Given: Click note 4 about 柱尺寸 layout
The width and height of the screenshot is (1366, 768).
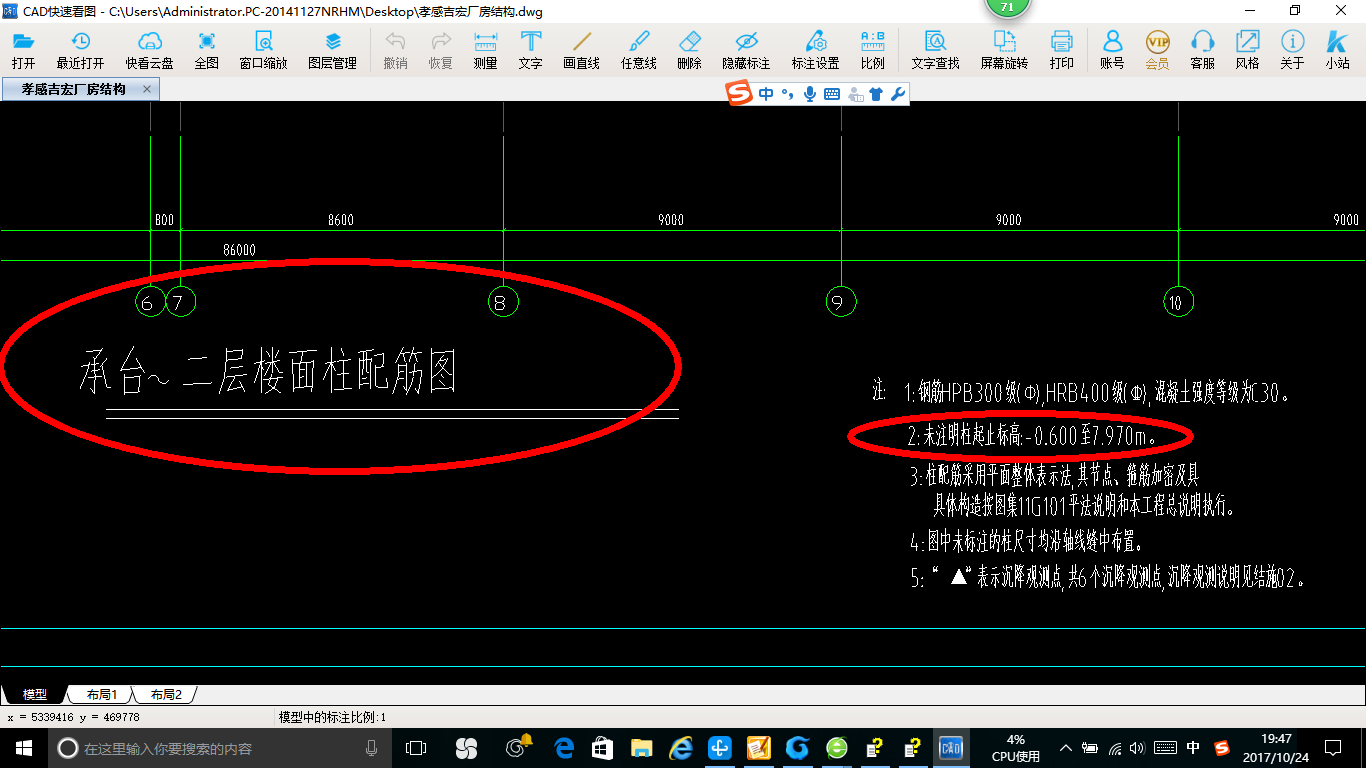Looking at the screenshot, I should coord(1027,543).
